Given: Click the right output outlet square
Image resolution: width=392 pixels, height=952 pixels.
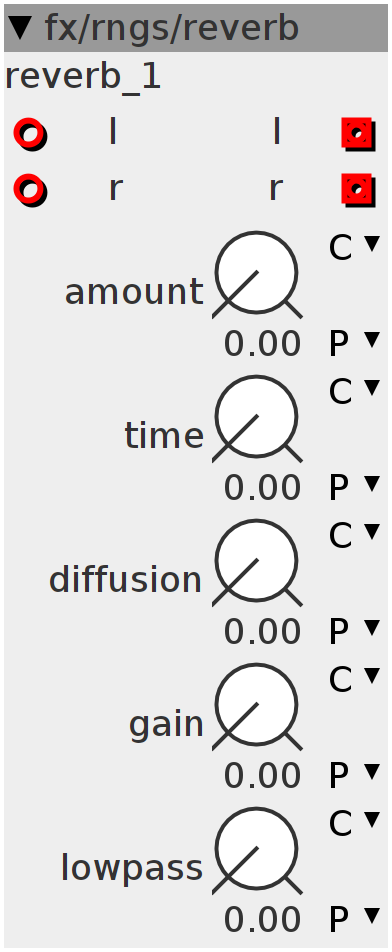Looking at the screenshot, I should pos(359,190).
